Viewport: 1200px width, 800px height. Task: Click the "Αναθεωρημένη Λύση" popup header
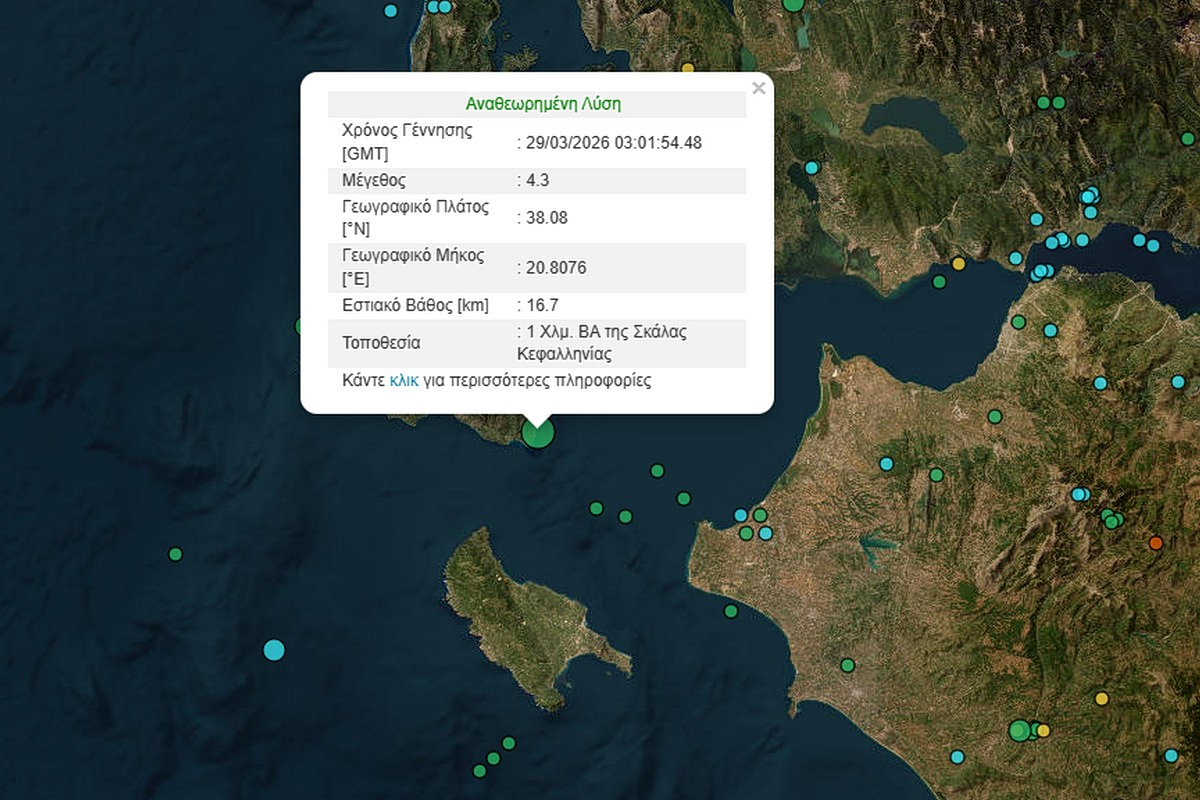(x=537, y=104)
